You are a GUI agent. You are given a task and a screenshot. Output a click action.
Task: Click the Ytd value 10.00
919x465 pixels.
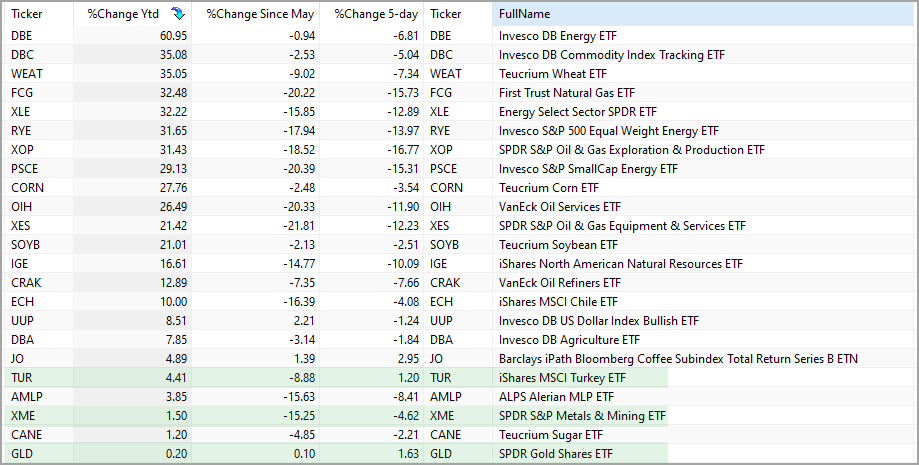[x=173, y=301]
